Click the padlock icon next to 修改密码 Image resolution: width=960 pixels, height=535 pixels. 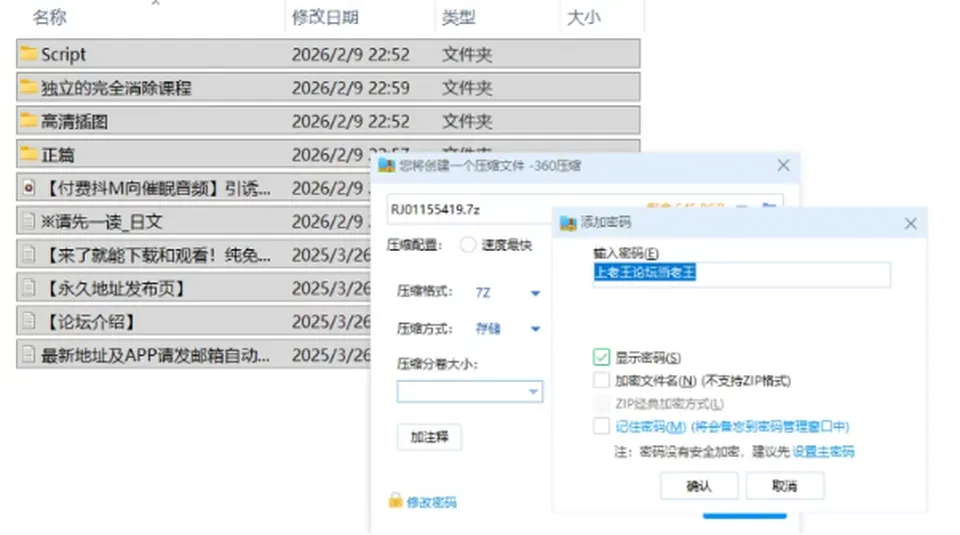[x=396, y=501]
